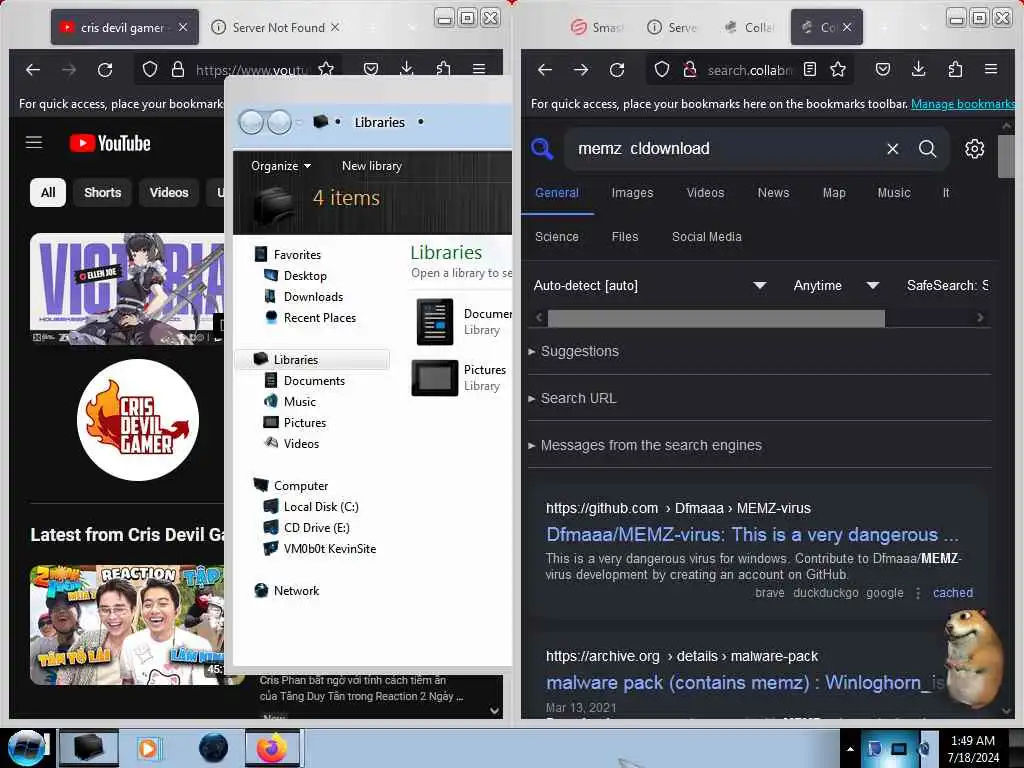Clear the memz search query

tap(892, 149)
